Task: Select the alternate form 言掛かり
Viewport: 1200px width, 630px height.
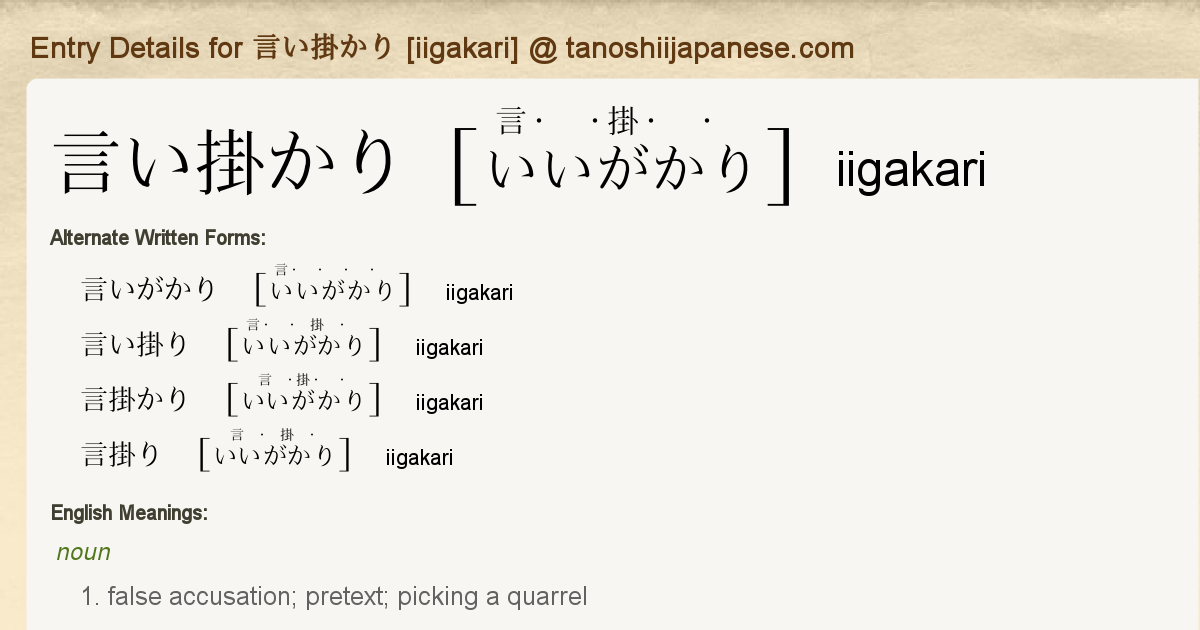Action: tap(135, 400)
